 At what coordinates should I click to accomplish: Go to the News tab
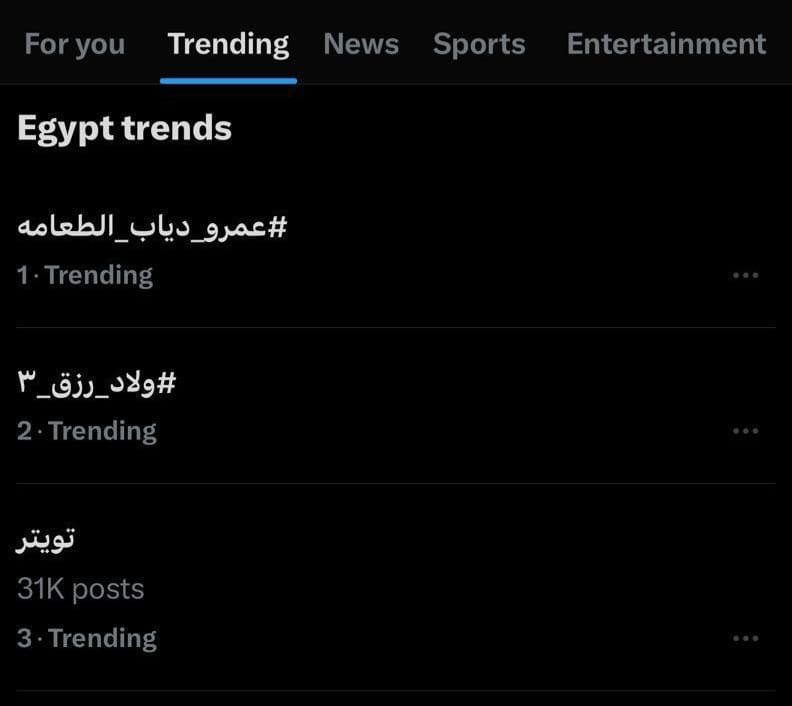click(x=361, y=44)
